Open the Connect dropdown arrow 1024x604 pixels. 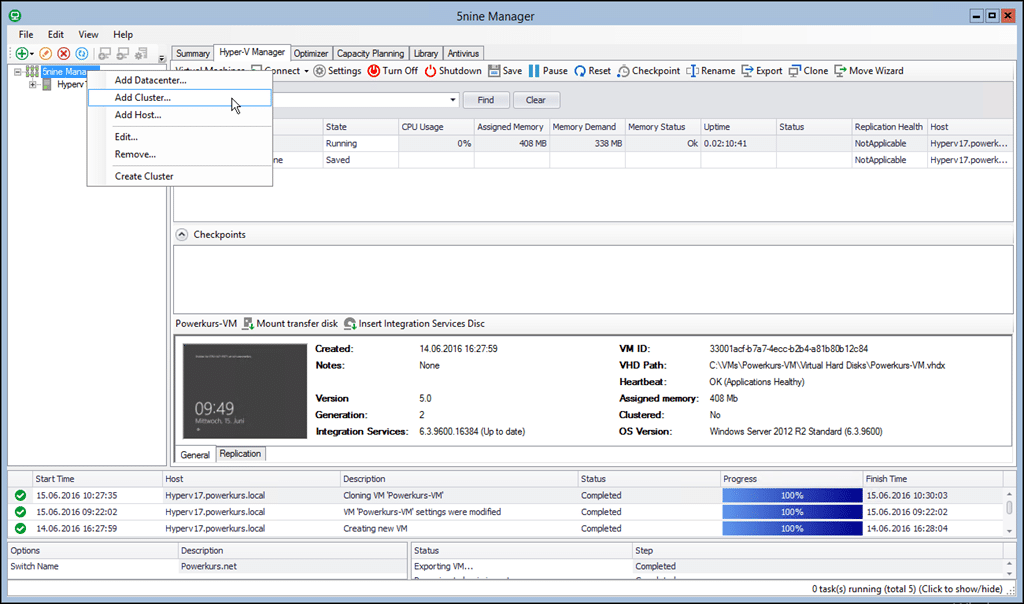click(x=306, y=71)
